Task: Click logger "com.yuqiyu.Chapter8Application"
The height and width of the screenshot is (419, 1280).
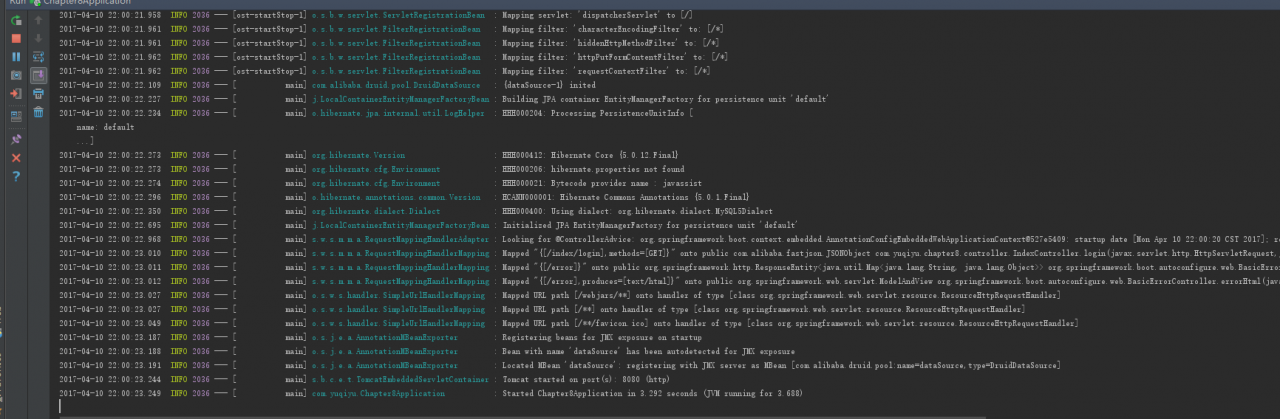Action: (379, 394)
